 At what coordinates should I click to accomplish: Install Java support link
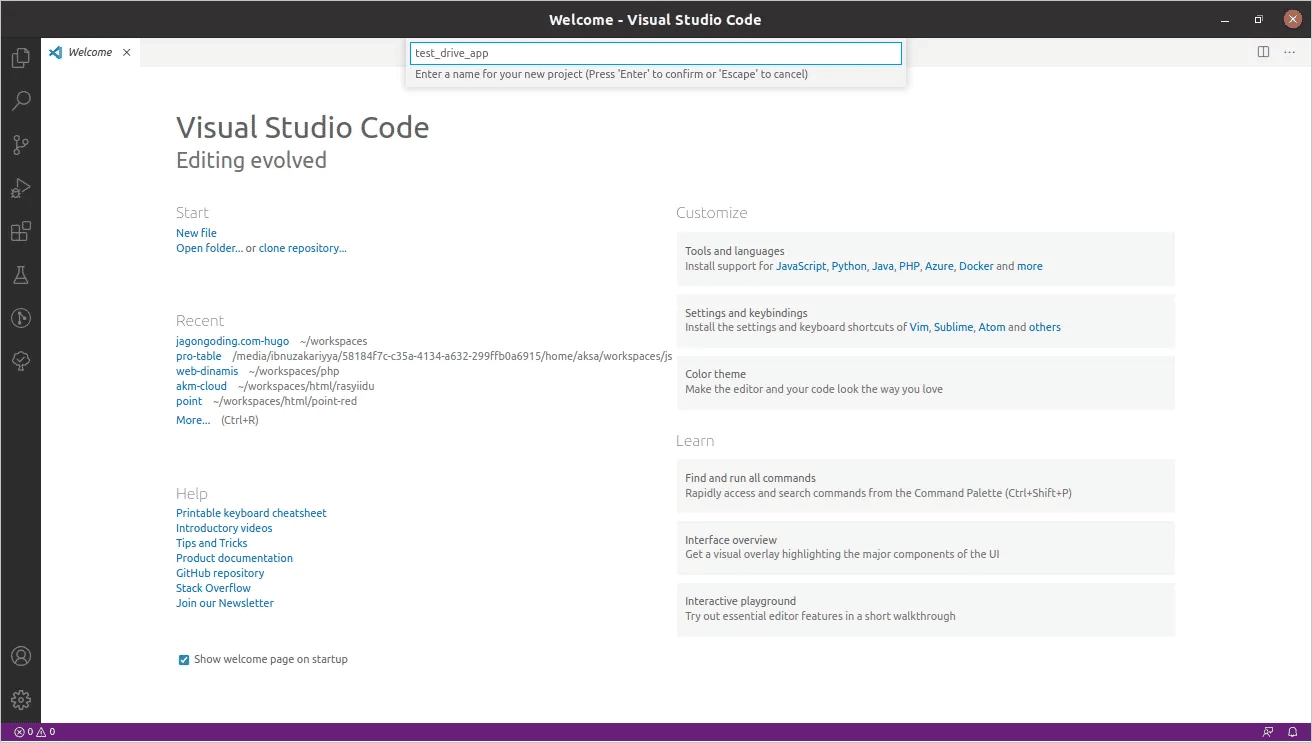pos(882,266)
